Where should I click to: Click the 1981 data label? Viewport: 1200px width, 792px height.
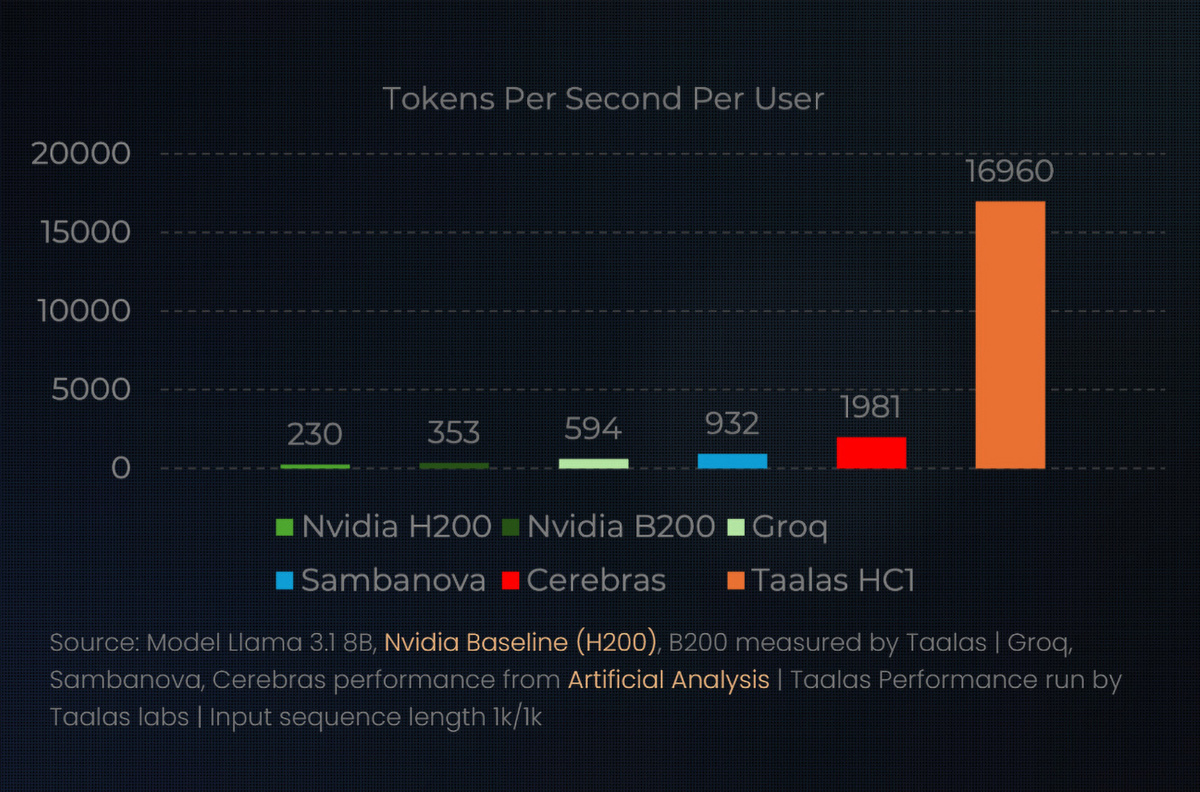(870, 408)
